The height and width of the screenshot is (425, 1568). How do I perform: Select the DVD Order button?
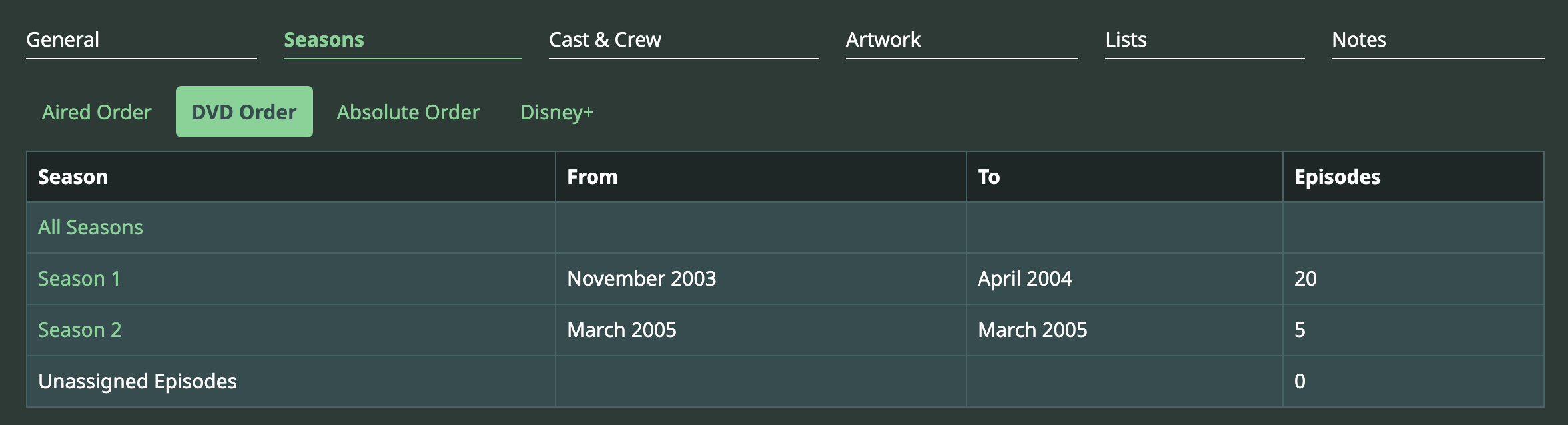(x=244, y=112)
